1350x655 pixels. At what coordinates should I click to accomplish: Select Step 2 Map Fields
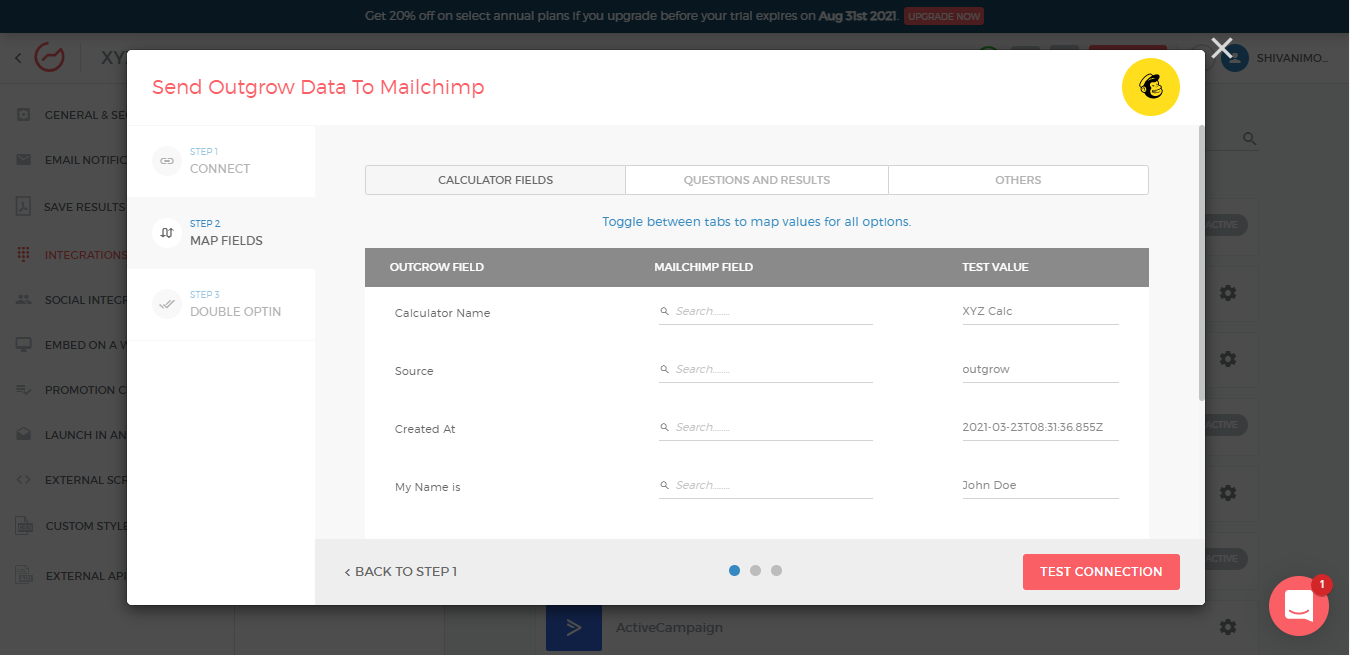point(221,233)
